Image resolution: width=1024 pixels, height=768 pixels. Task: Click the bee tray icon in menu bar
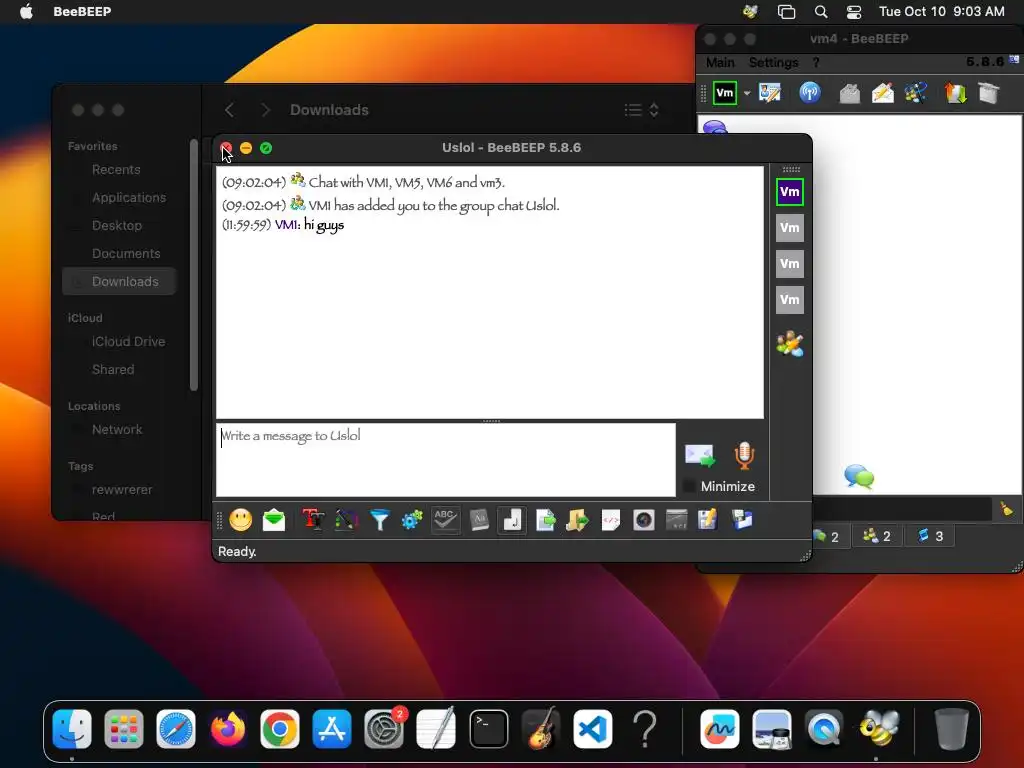coord(750,12)
